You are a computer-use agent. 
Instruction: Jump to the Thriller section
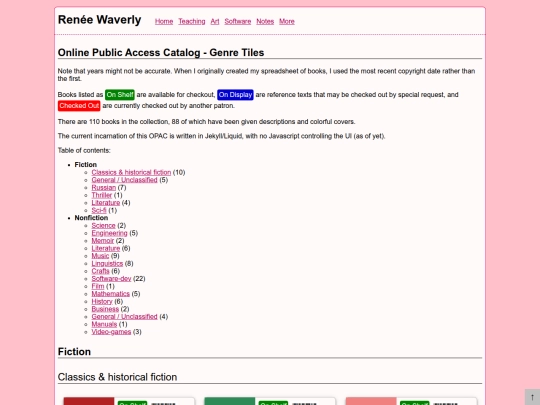point(102,195)
